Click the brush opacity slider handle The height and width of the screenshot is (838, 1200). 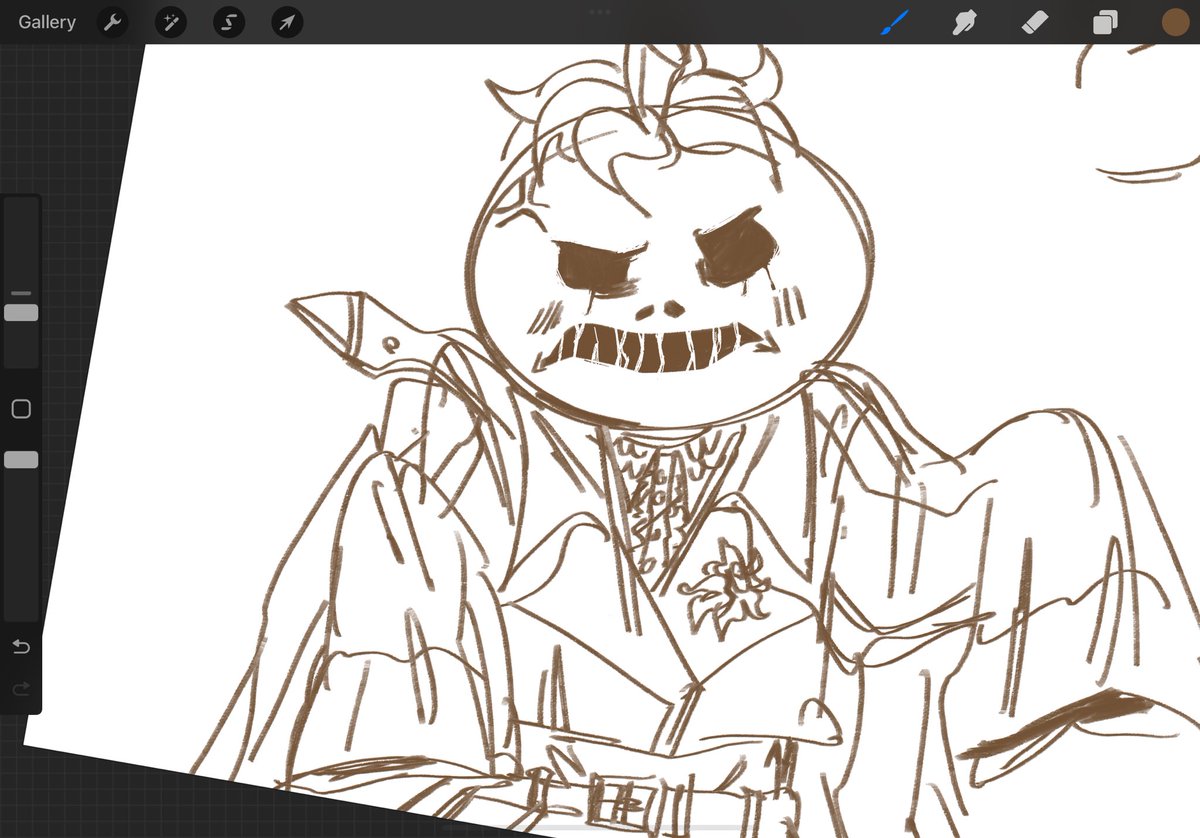click(21, 460)
